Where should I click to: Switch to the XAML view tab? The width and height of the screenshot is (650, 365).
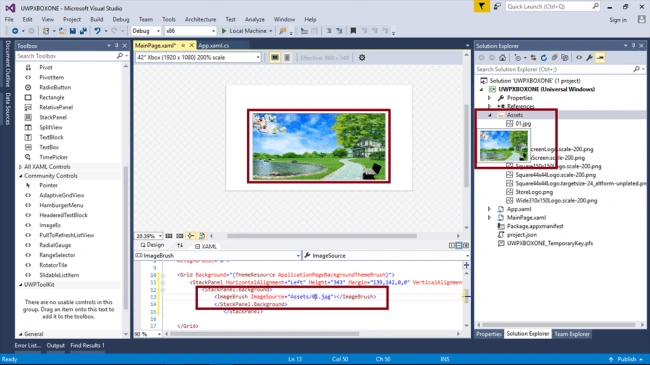206,246
